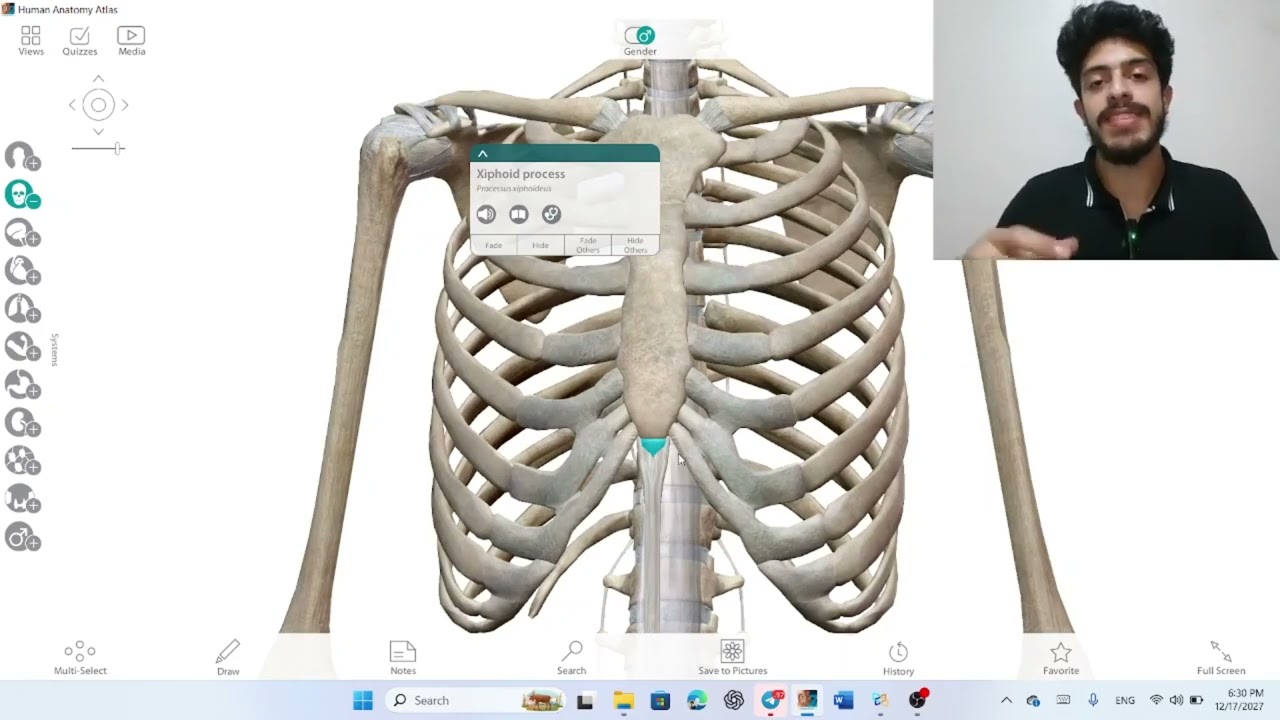Rotate view right with the right arrow

point(125,105)
